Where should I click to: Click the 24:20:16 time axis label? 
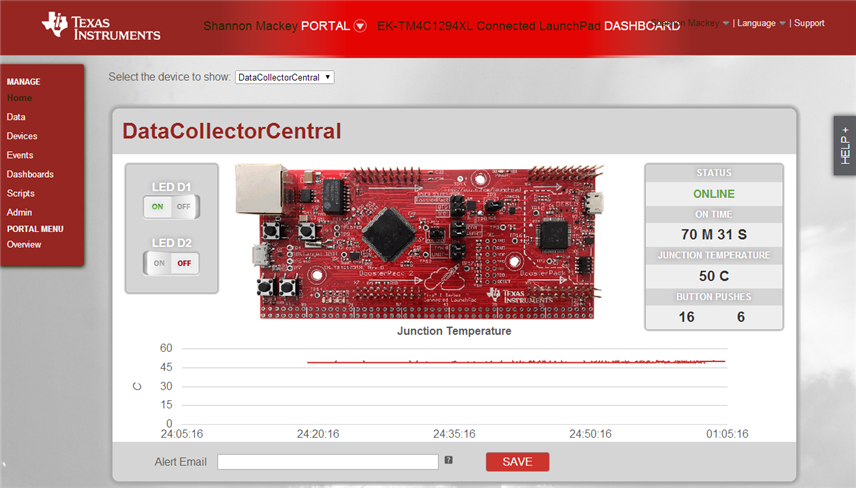318,434
